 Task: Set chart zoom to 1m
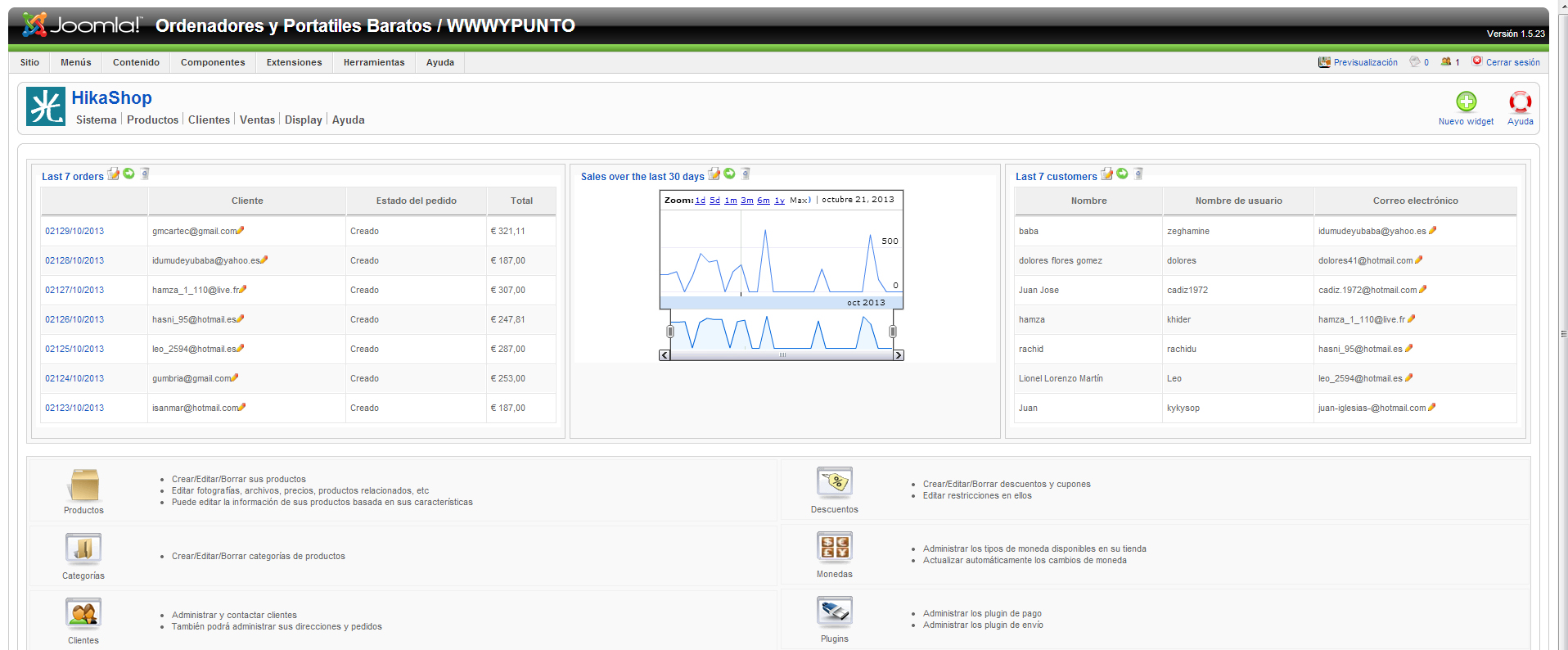click(731, 200)
